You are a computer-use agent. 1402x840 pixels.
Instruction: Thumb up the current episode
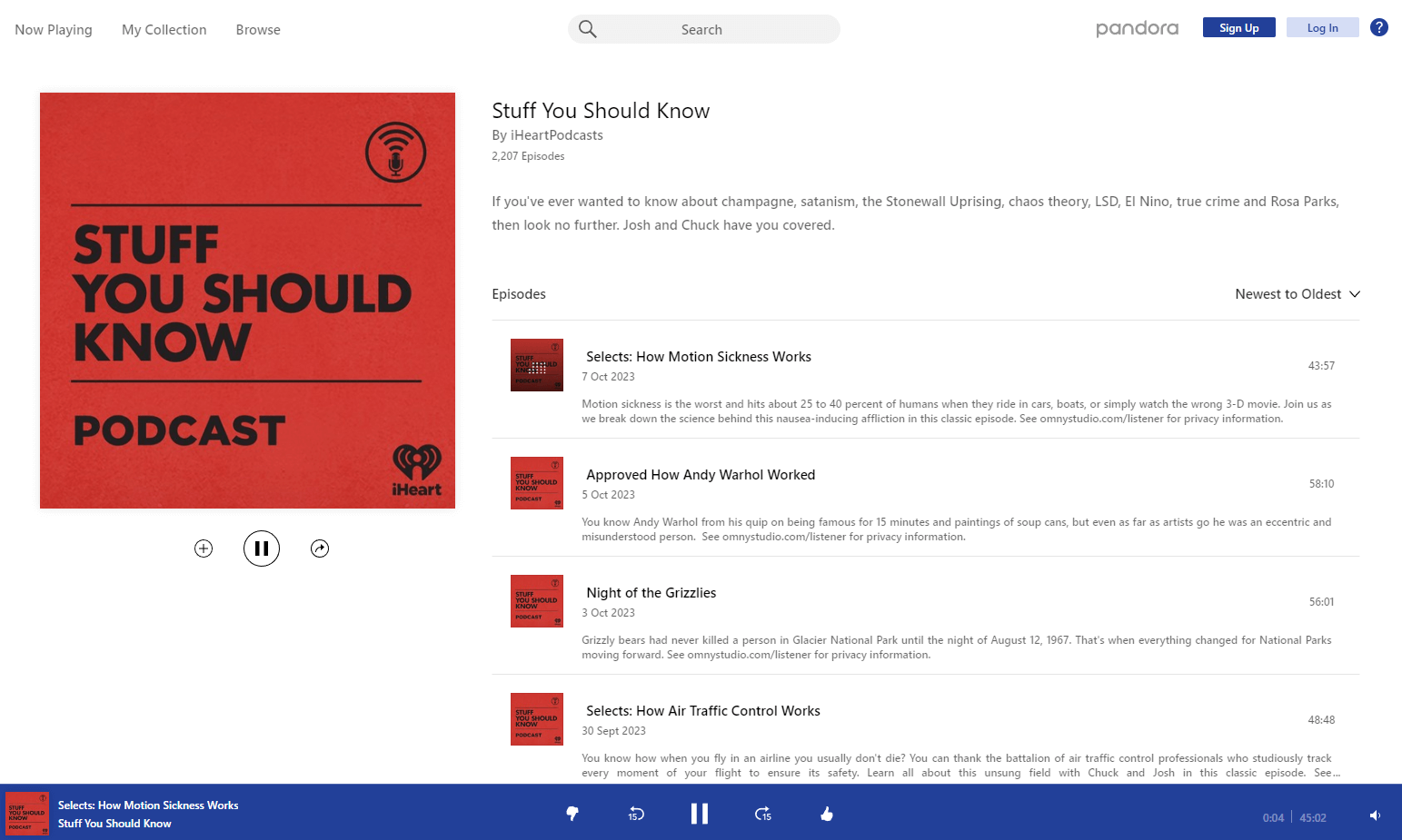coord(827,814)
